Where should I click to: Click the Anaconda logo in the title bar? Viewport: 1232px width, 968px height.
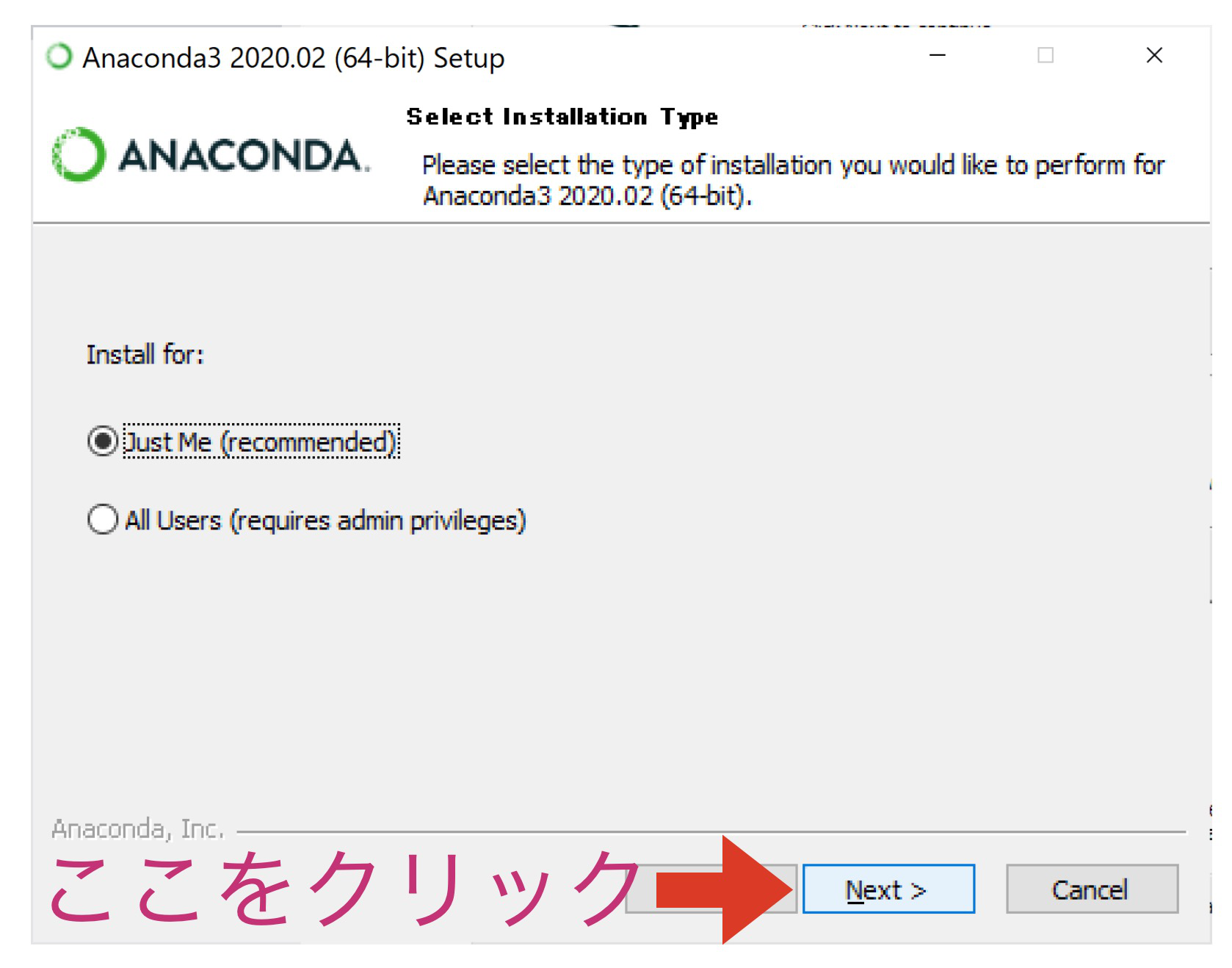[59, 56]
